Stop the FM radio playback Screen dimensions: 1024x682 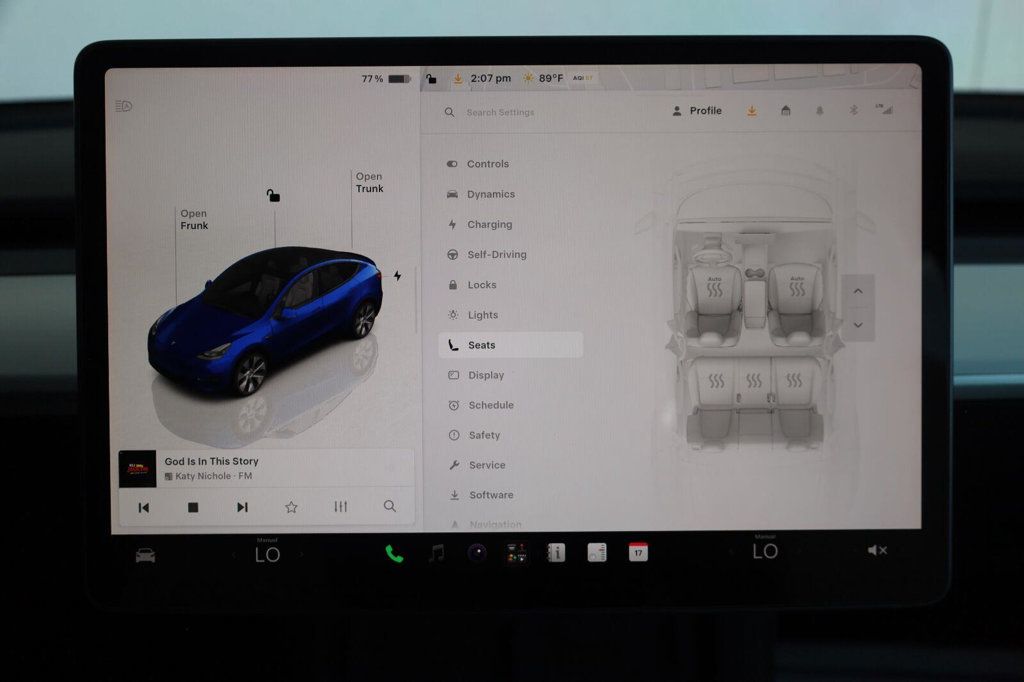point(193,507)
